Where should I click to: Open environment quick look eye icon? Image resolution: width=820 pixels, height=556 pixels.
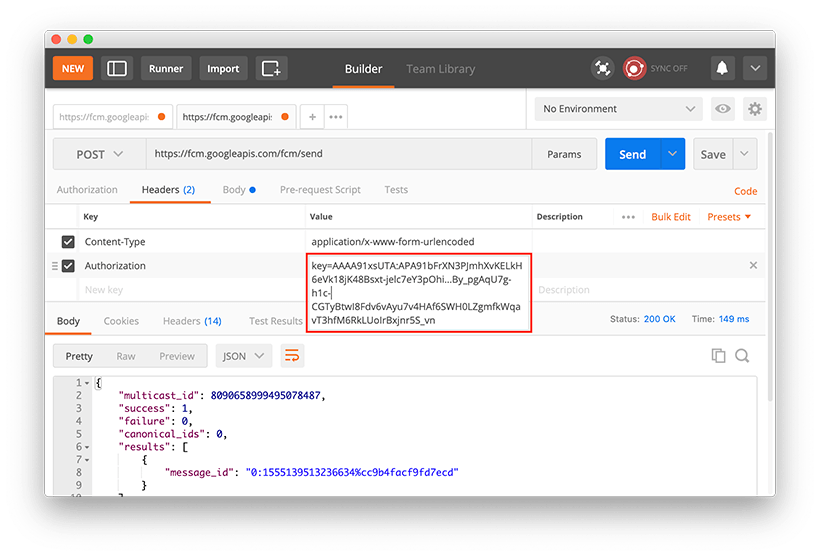[x=723, y=109]
